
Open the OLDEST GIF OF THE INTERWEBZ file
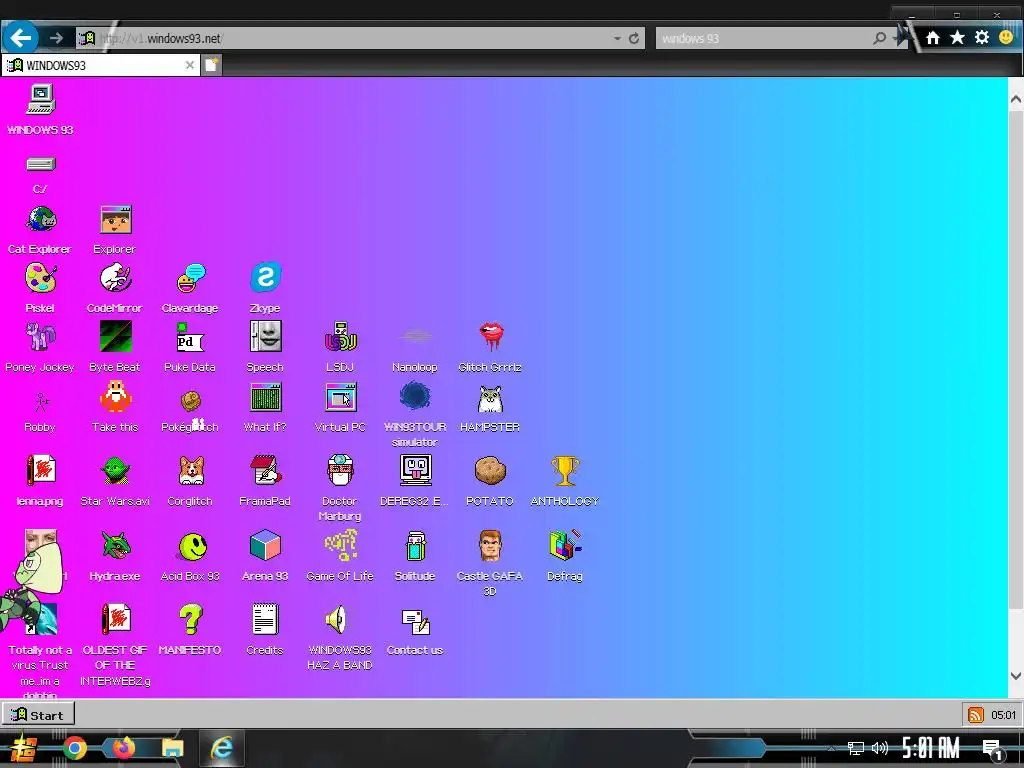coord(116,619)
